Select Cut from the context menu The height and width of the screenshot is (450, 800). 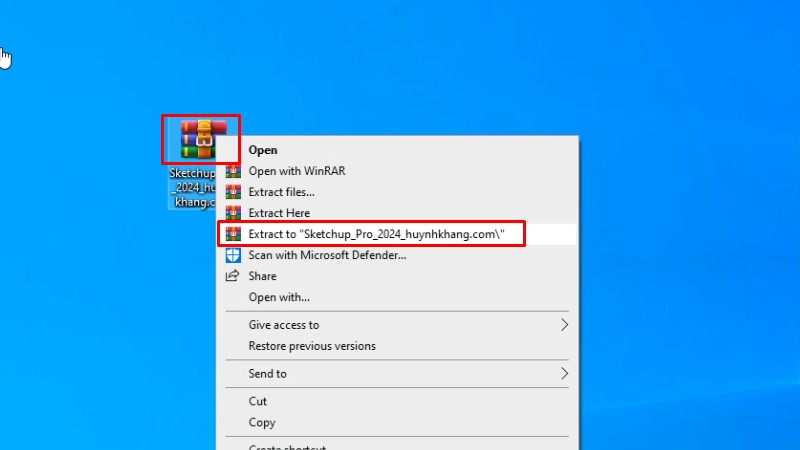click(258, 401)
